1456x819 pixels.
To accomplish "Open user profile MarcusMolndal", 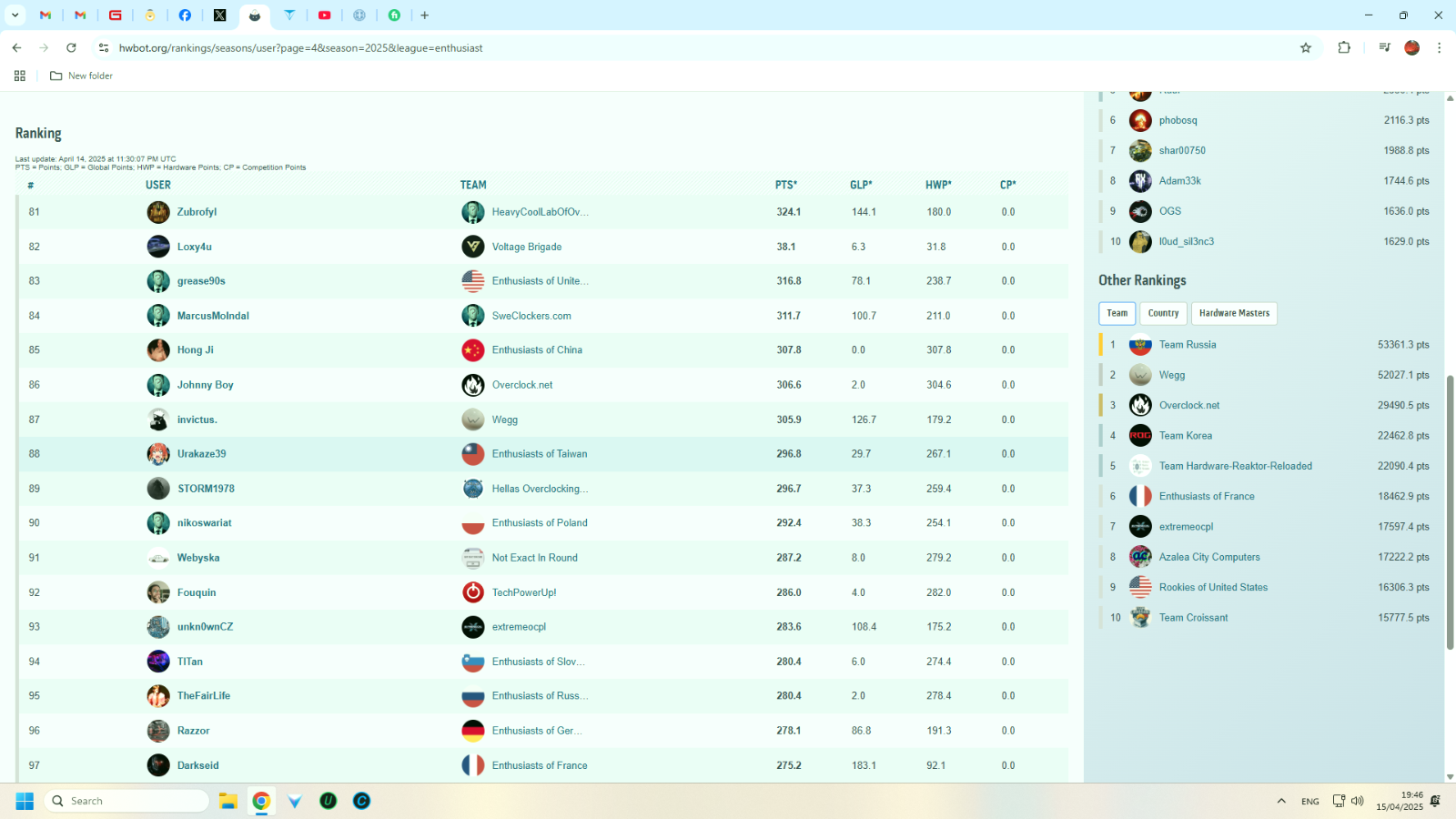I will point(213,316).
